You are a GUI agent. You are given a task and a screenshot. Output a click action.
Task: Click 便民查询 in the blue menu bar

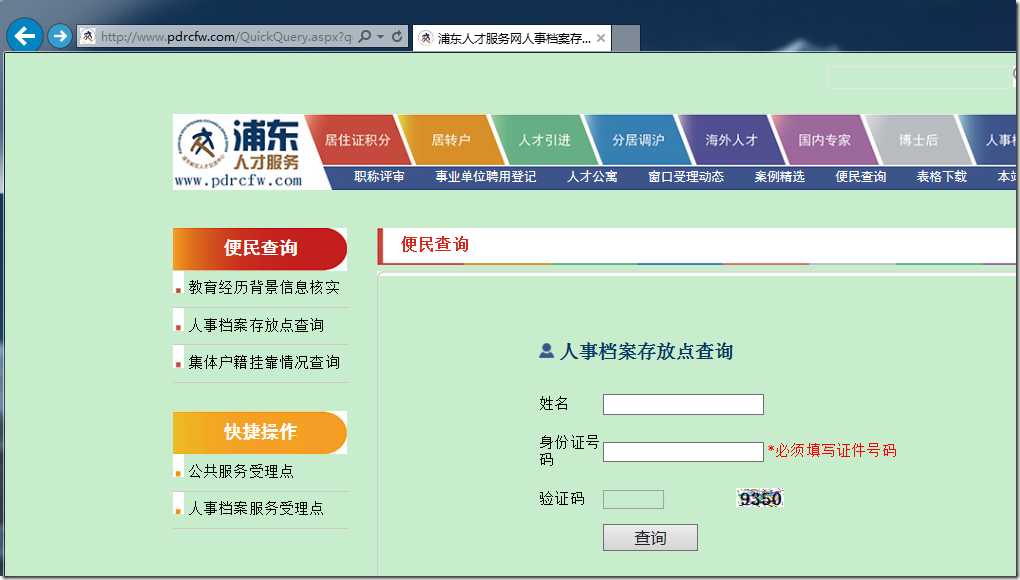coord(861,177)
